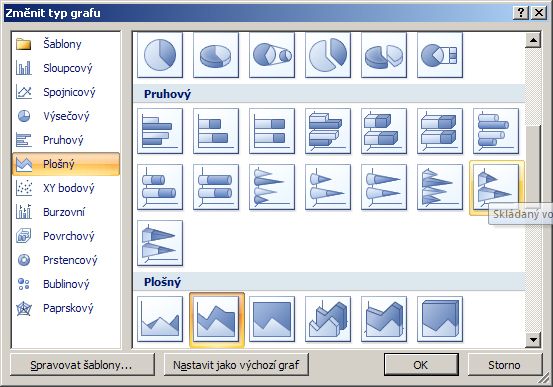Select the Výsečový category in sidebar
553x387 pixels.
(66, 116)
